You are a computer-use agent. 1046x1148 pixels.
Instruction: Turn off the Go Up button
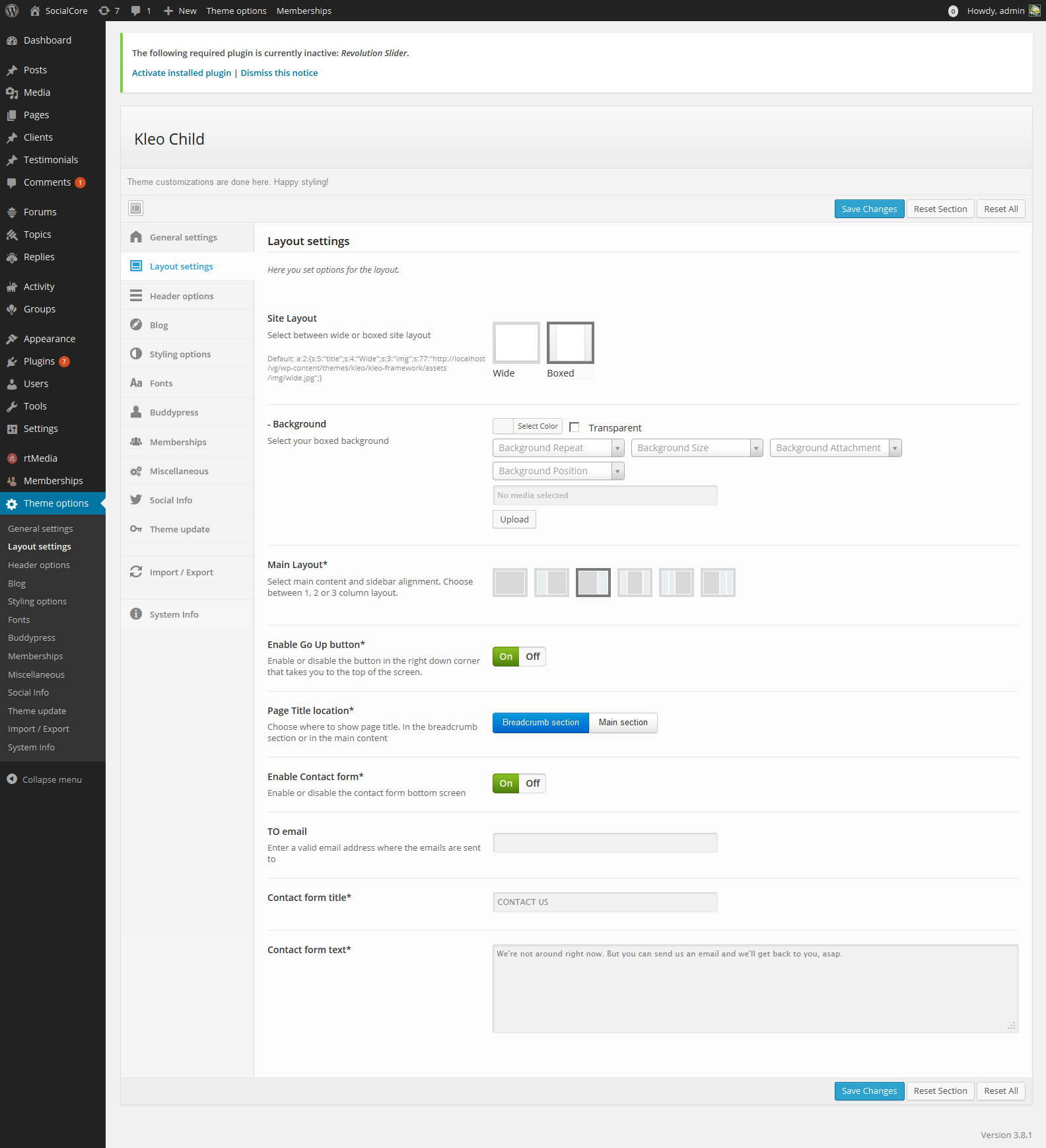click(x=533, y=657)
